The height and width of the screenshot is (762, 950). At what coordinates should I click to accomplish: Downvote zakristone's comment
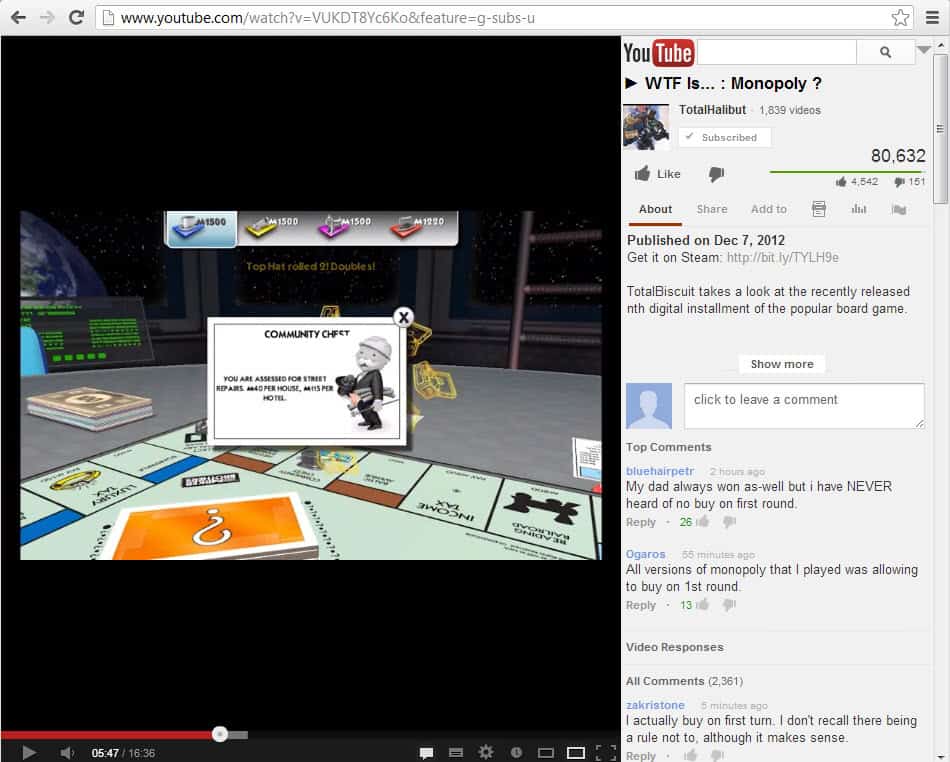[x=717, y=755]
